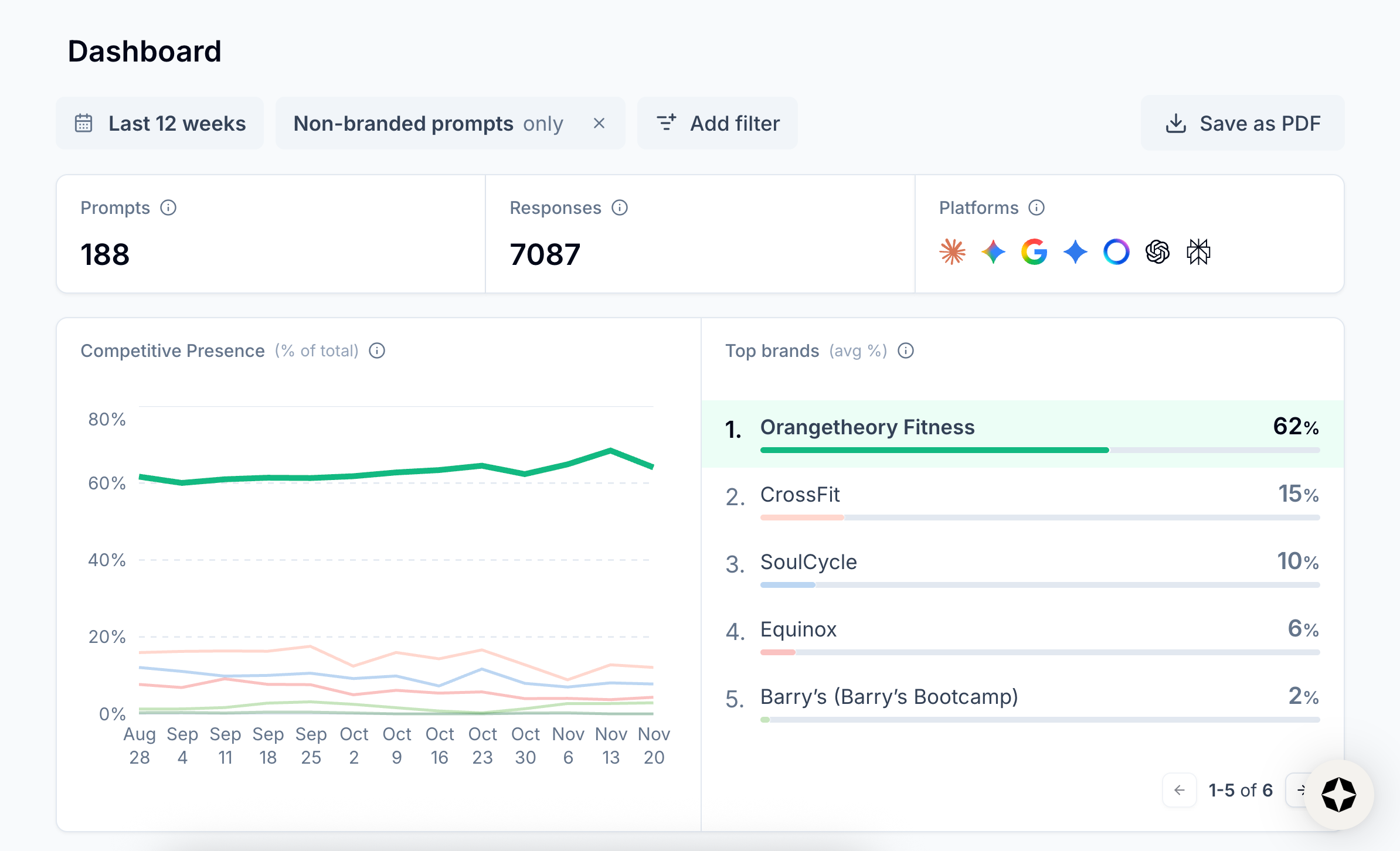The image size is (1400, 851).
Task: Click the Copilot circular ring icon
Action: click(x=1116, y=252)
